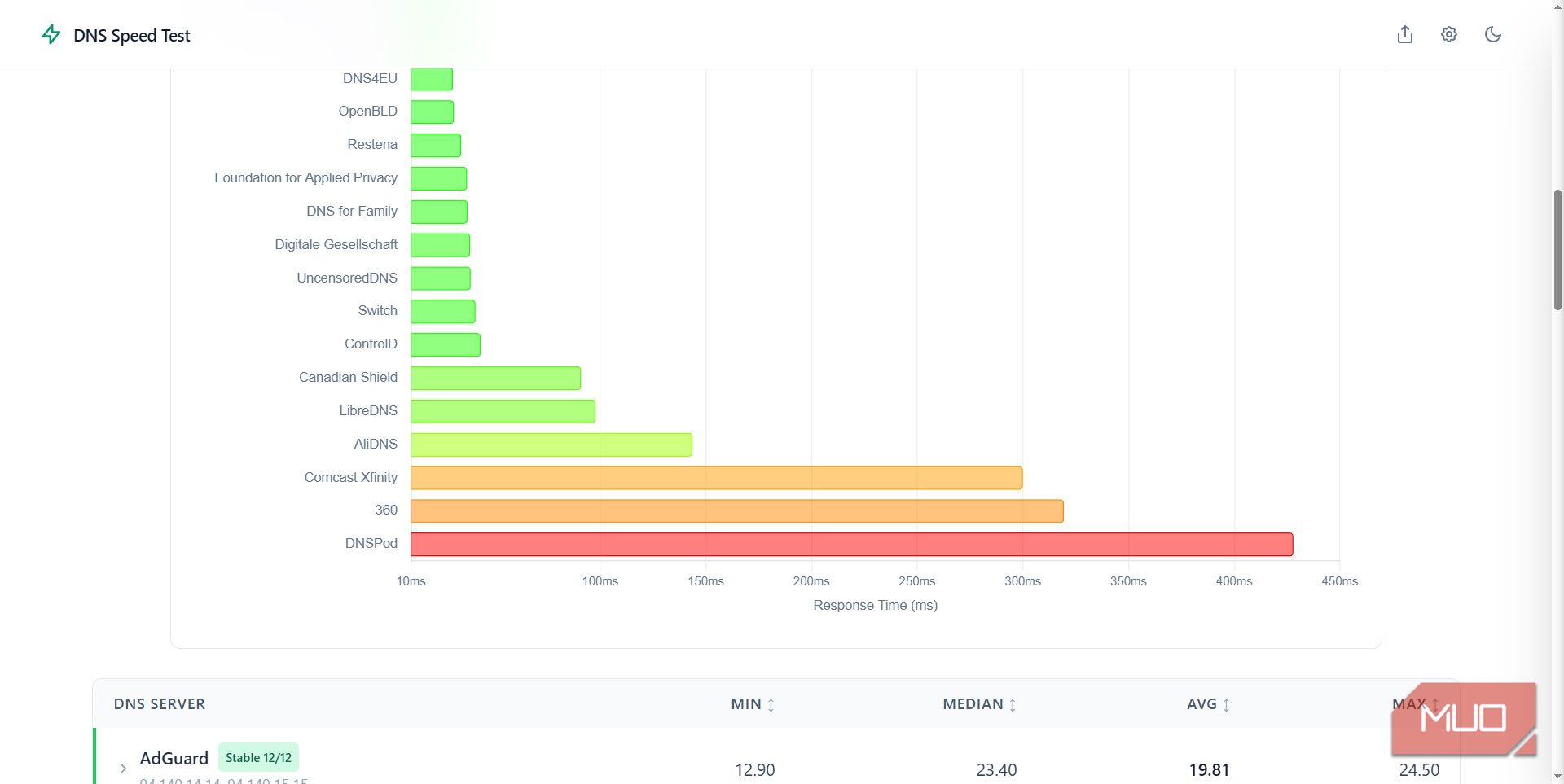The height and width of the screenshot is (784, 1564).
Task: Click the ControlD bar
Action: (446, 344)
